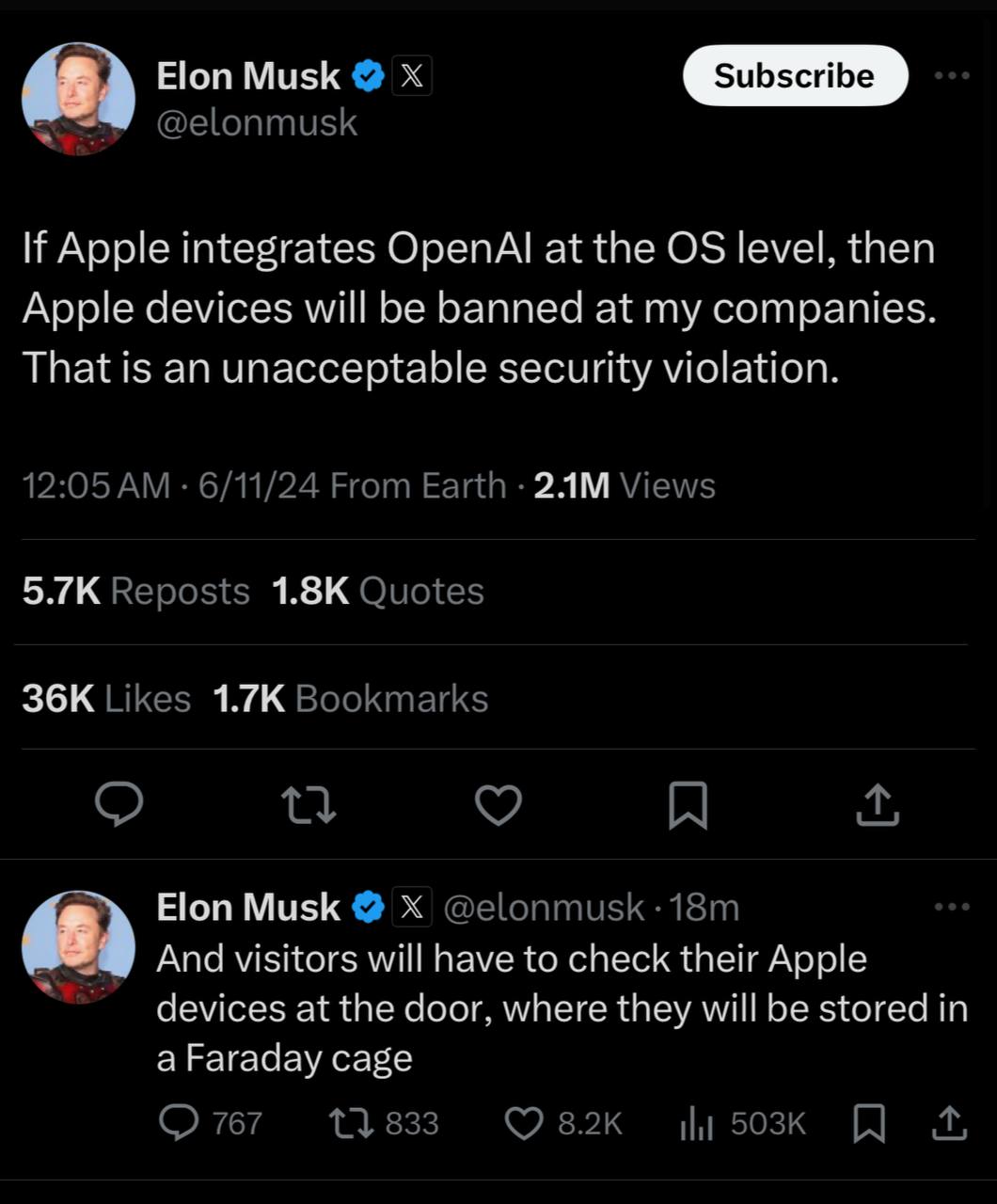Like the Faraday cage reply
Viewport: 997px width, 1204px height.
pyautogui.click(x=524, y=1123)
